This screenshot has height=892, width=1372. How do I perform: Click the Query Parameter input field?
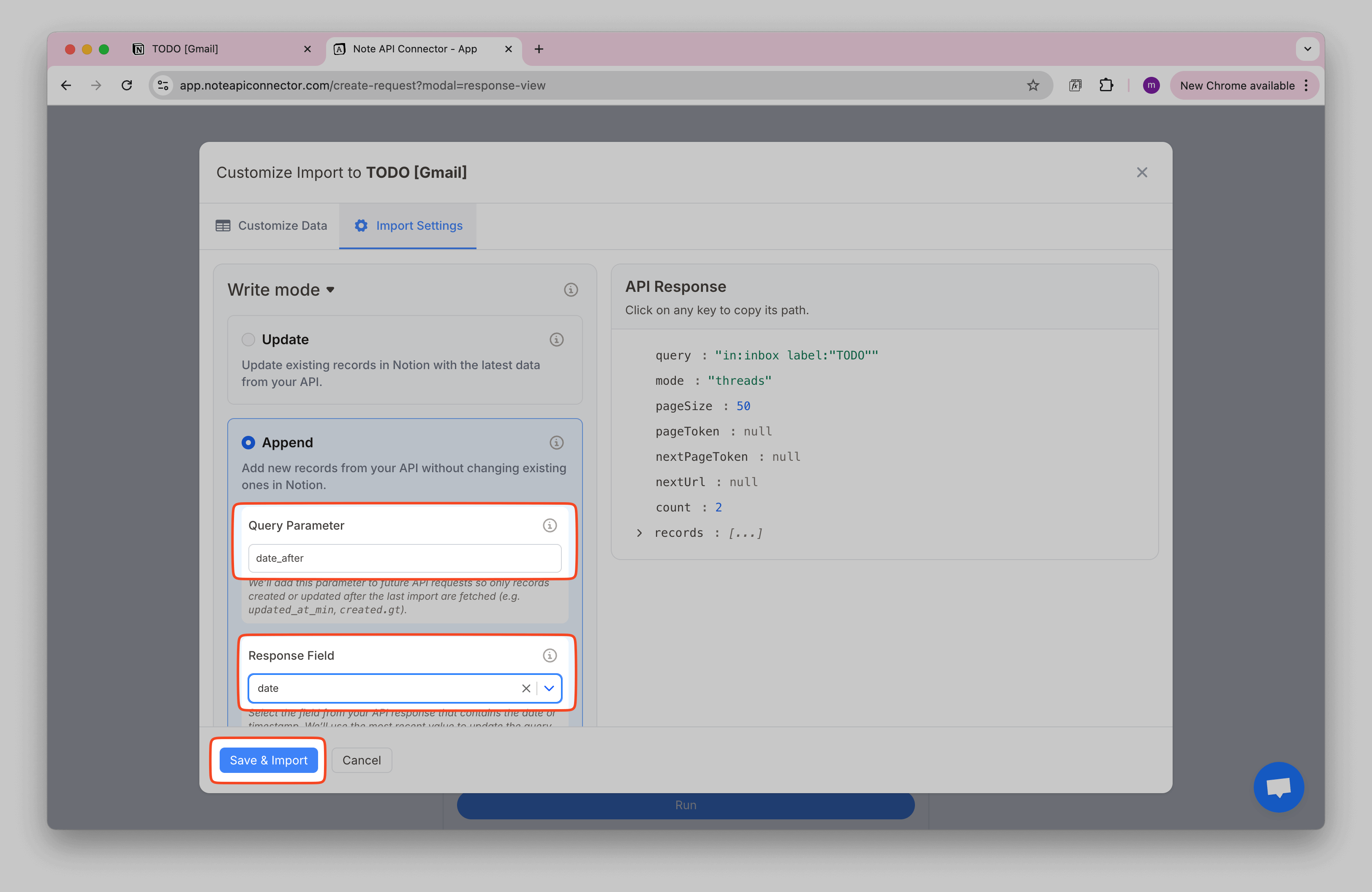click(x=405, y=558)
